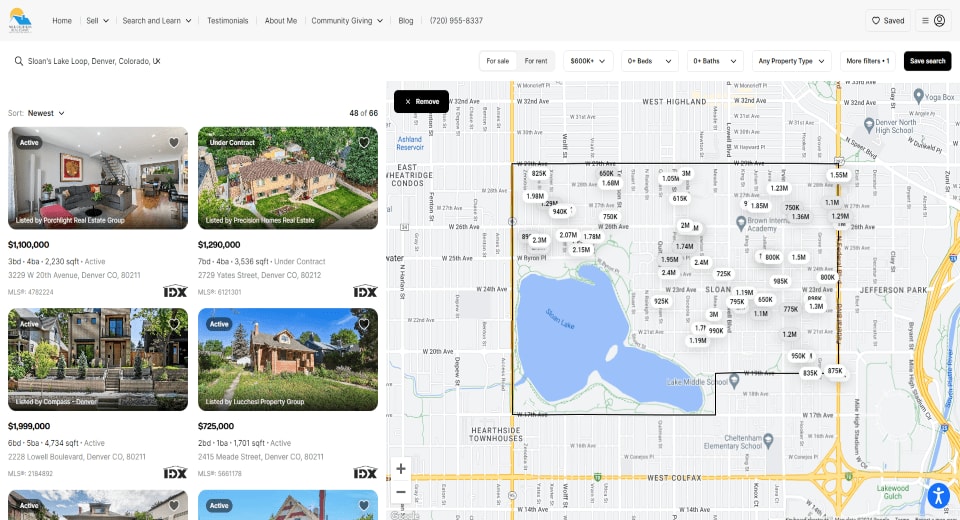The image size is (960, 520).
Task: Expand the Sell menu
Action: click(97, 21)
